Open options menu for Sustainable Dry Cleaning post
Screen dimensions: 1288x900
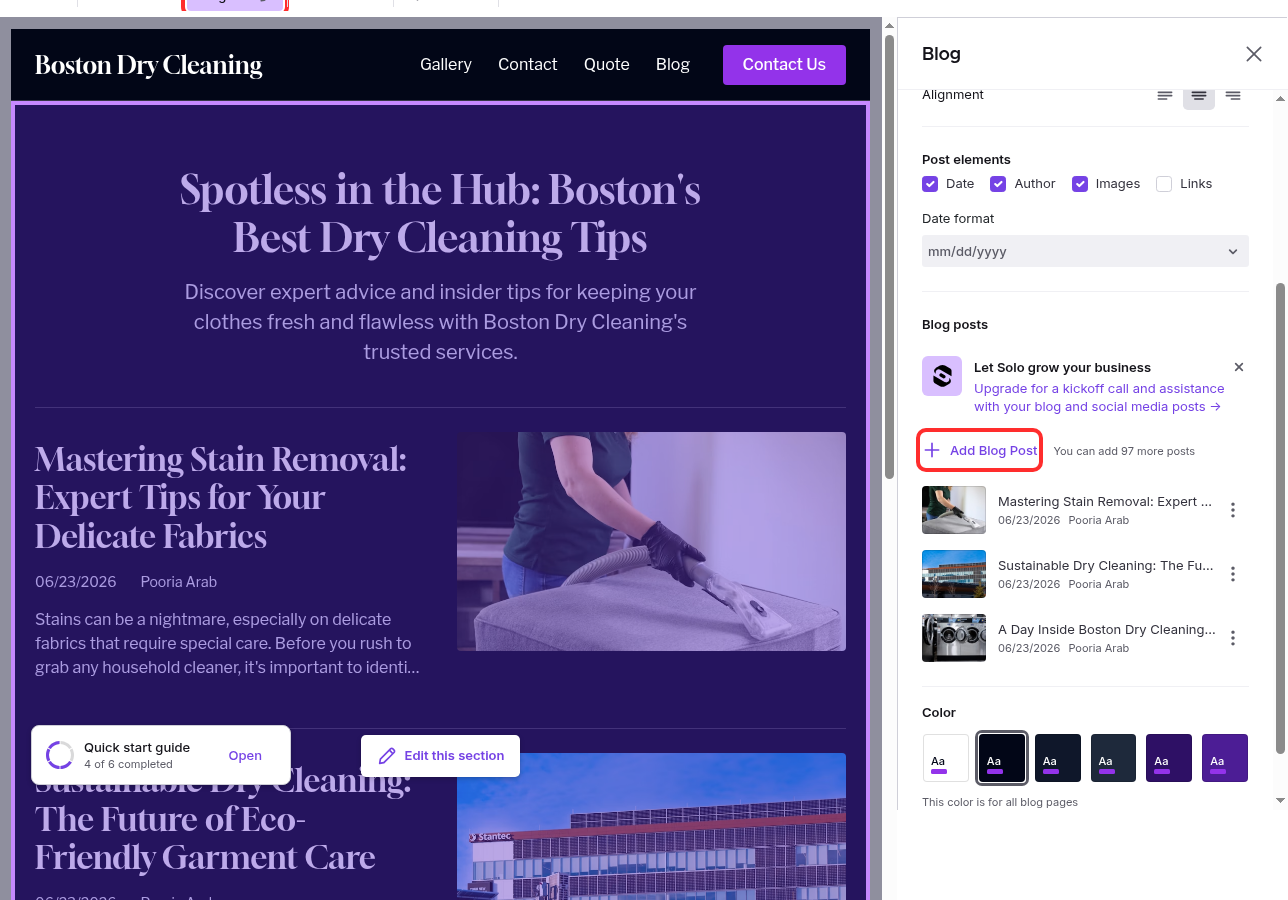(1233, 574)
